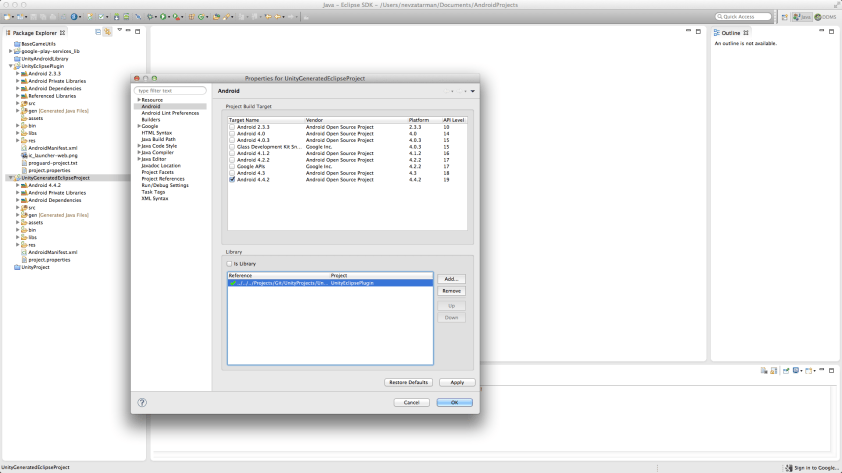Image resolution: width=842 pixels, height=473 pixels.
Task: Select Android Lint Preferences in properties list
Action: [170, 113]
